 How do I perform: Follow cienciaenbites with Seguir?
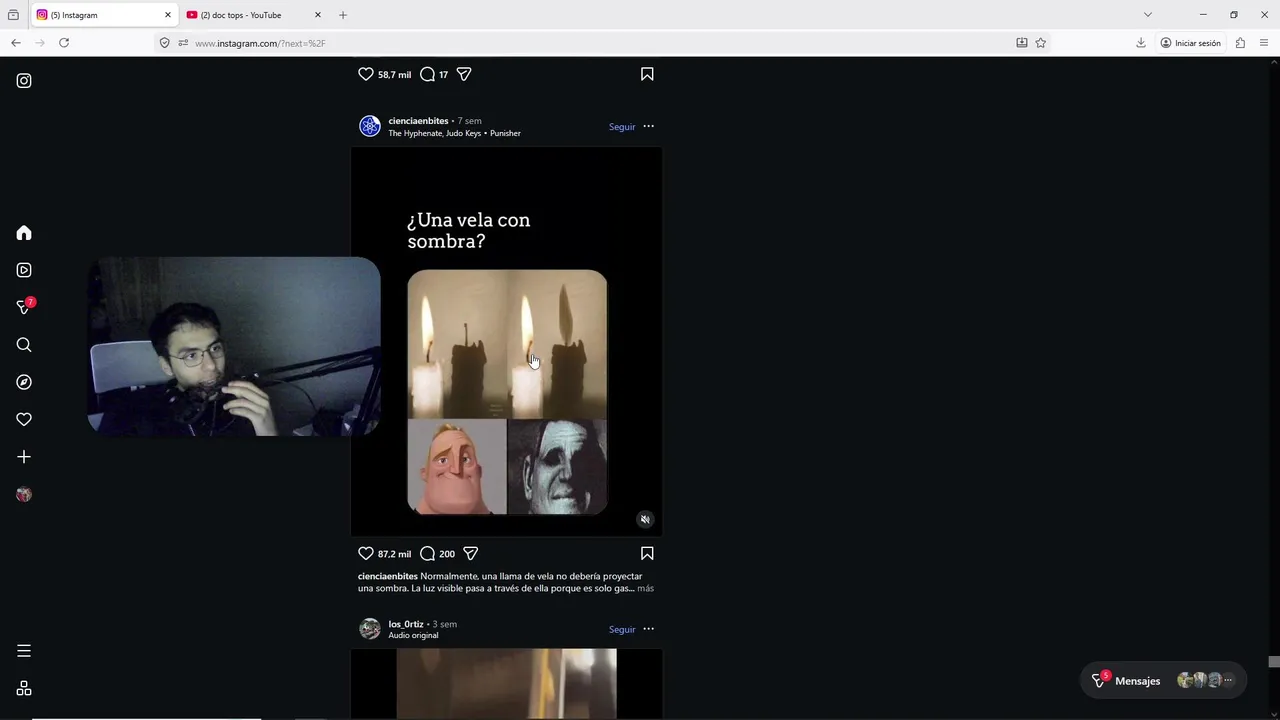[x=622, y=127]
